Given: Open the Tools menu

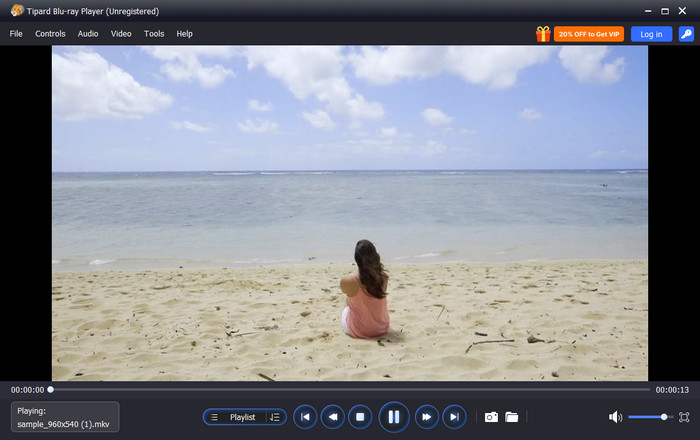Looking at the screenshot, I should pos(154,34).
